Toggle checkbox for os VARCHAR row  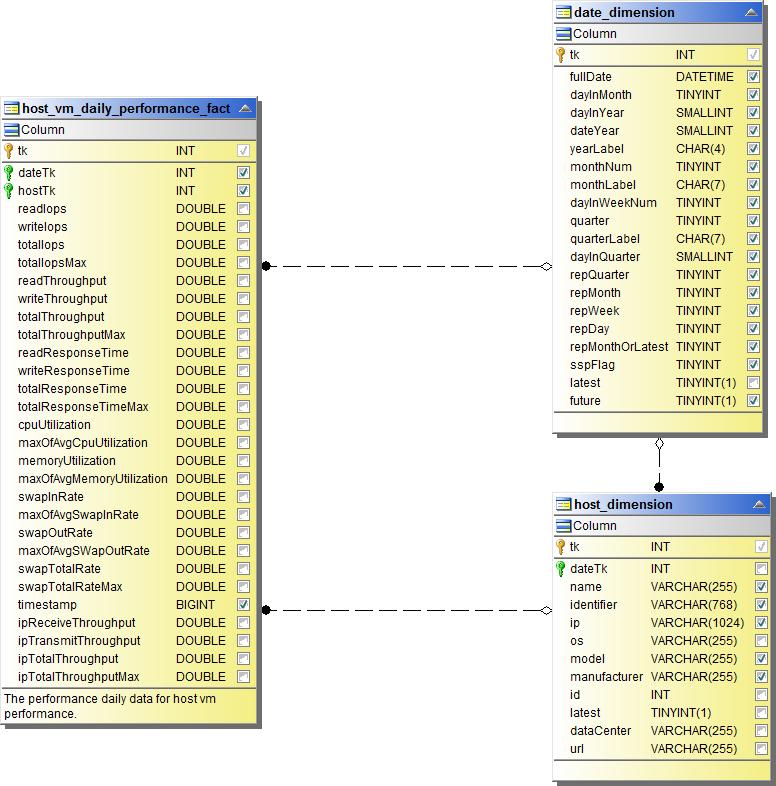click(761, 641)
